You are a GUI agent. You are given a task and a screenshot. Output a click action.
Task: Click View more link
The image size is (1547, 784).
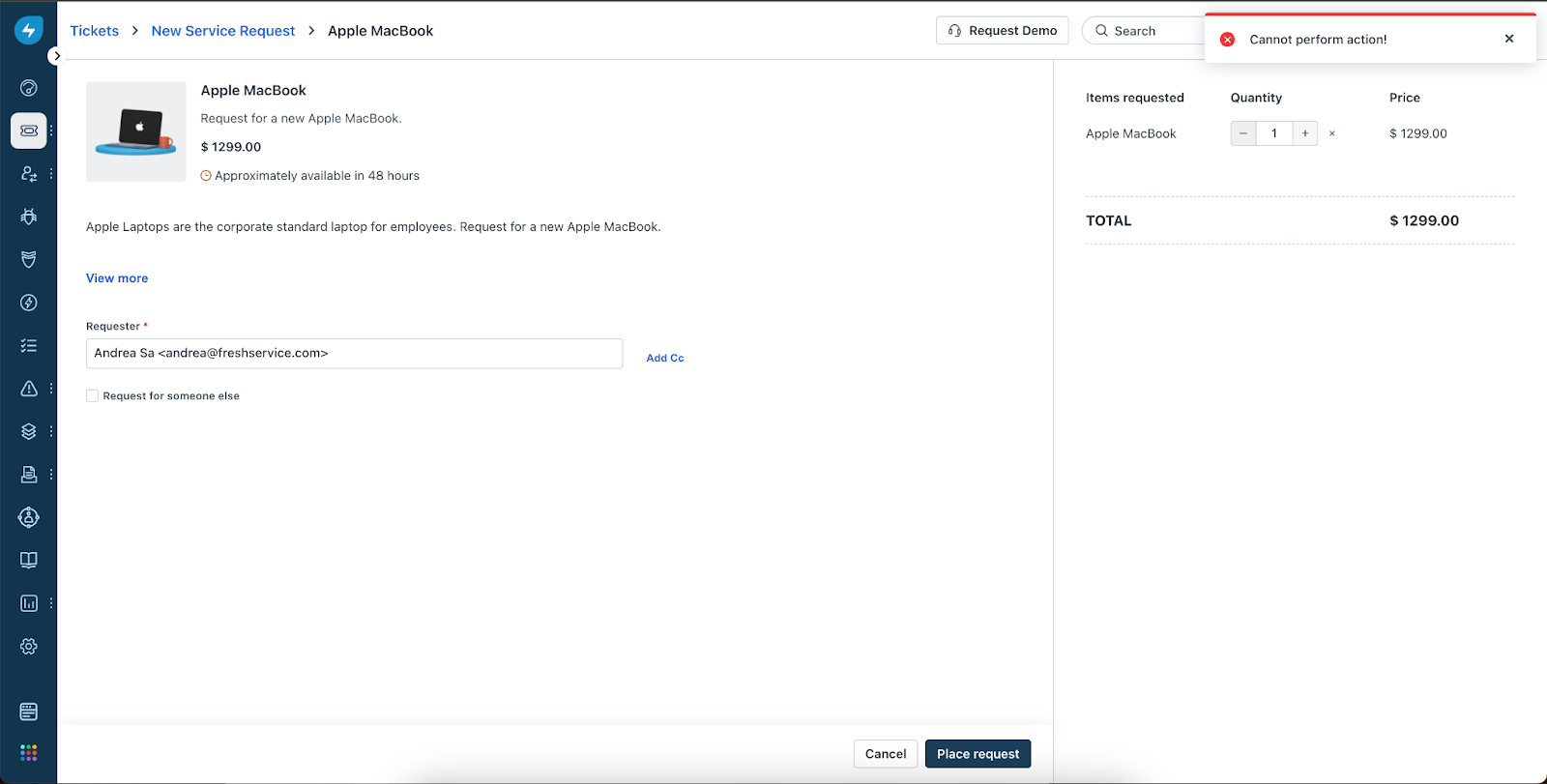117,278
